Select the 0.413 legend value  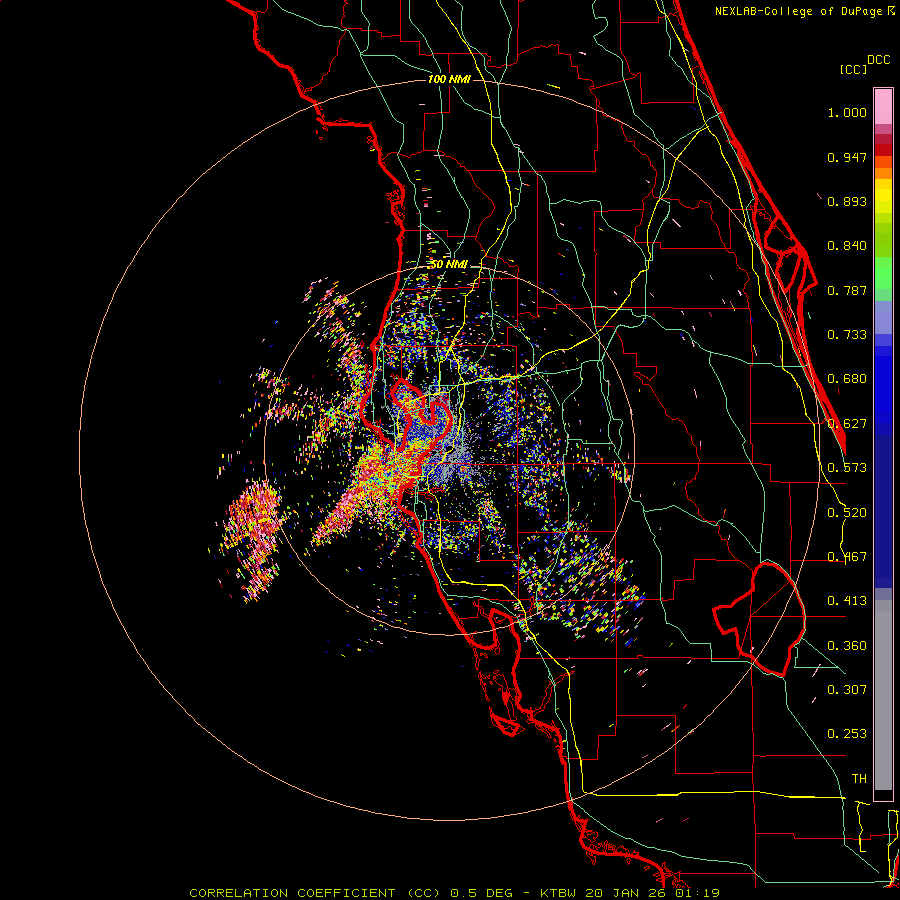coord(847,601)
